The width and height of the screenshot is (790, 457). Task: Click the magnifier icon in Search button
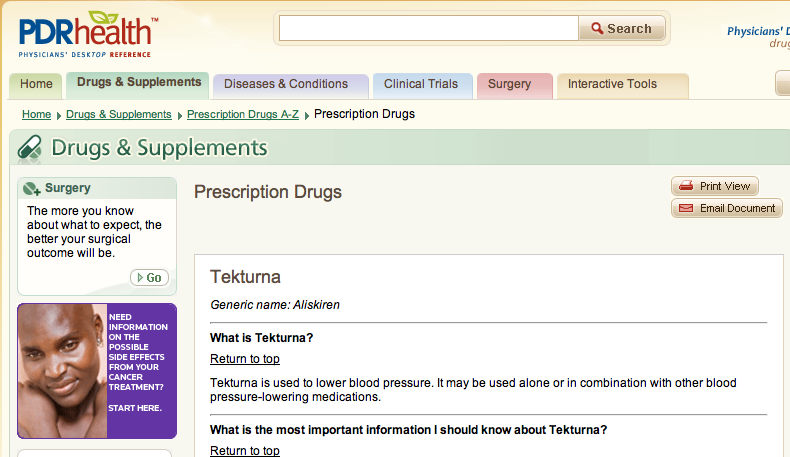coord(597,28)
